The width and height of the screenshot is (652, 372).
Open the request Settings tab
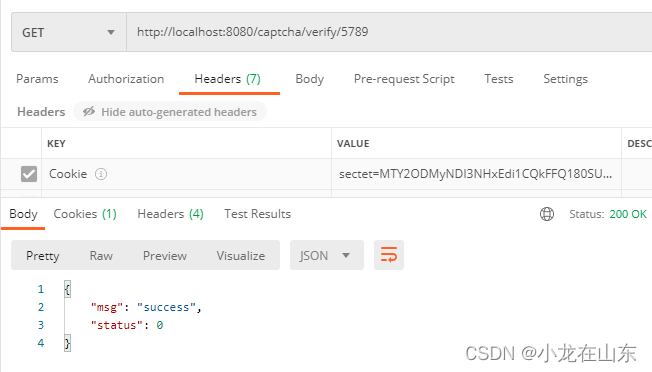(x=566, y=79)
